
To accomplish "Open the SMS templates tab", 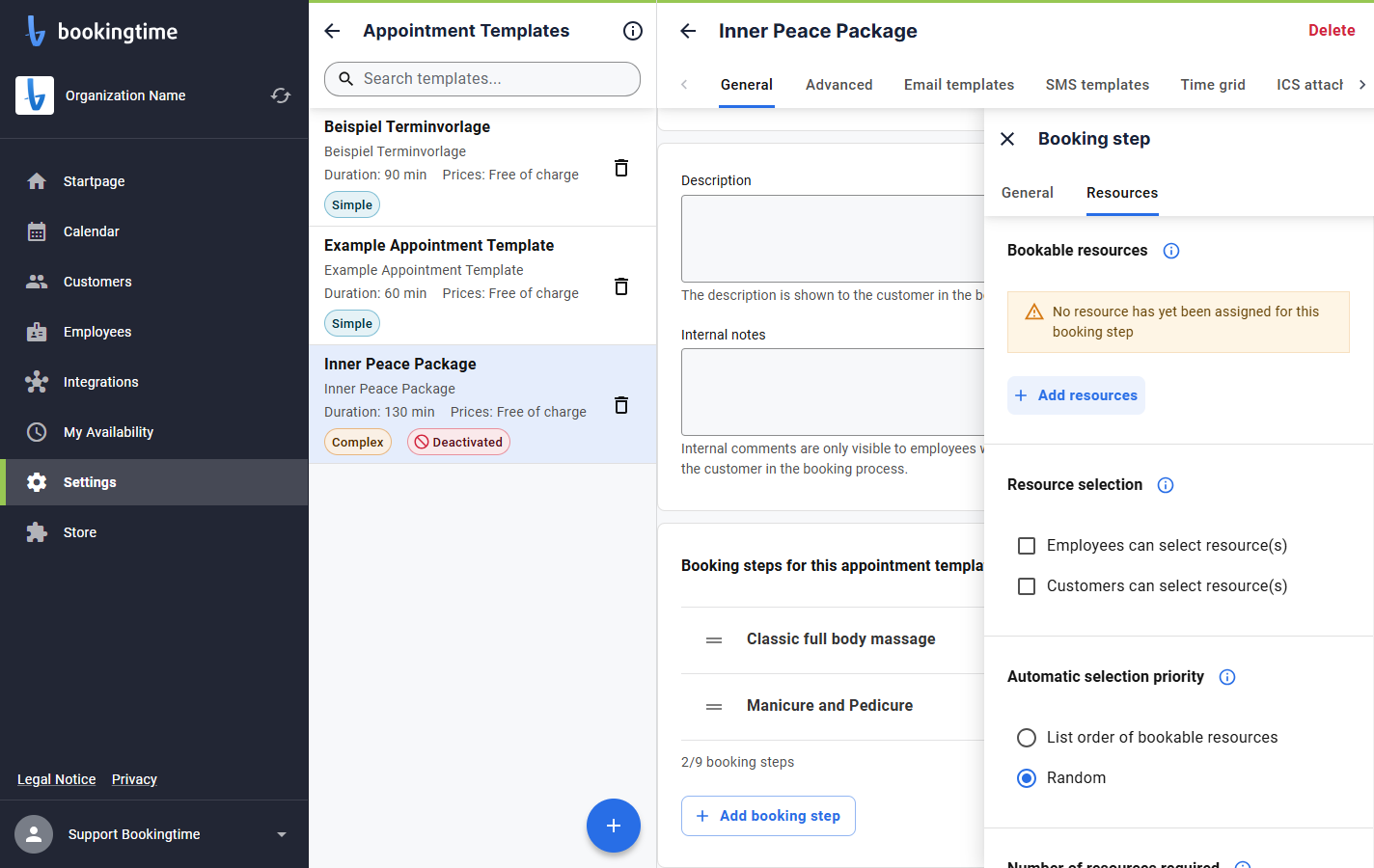I will tap(1097, 85).
